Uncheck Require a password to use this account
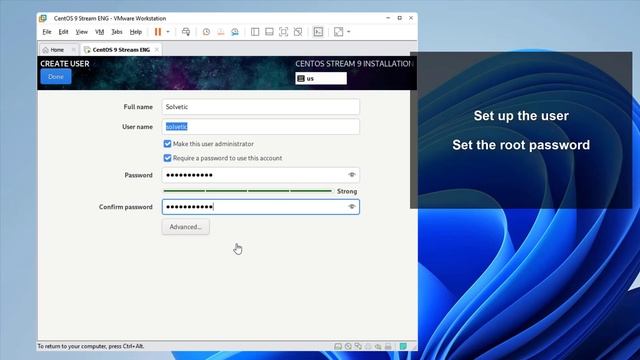Screen dimensions: 640x360 click(167, 158)
